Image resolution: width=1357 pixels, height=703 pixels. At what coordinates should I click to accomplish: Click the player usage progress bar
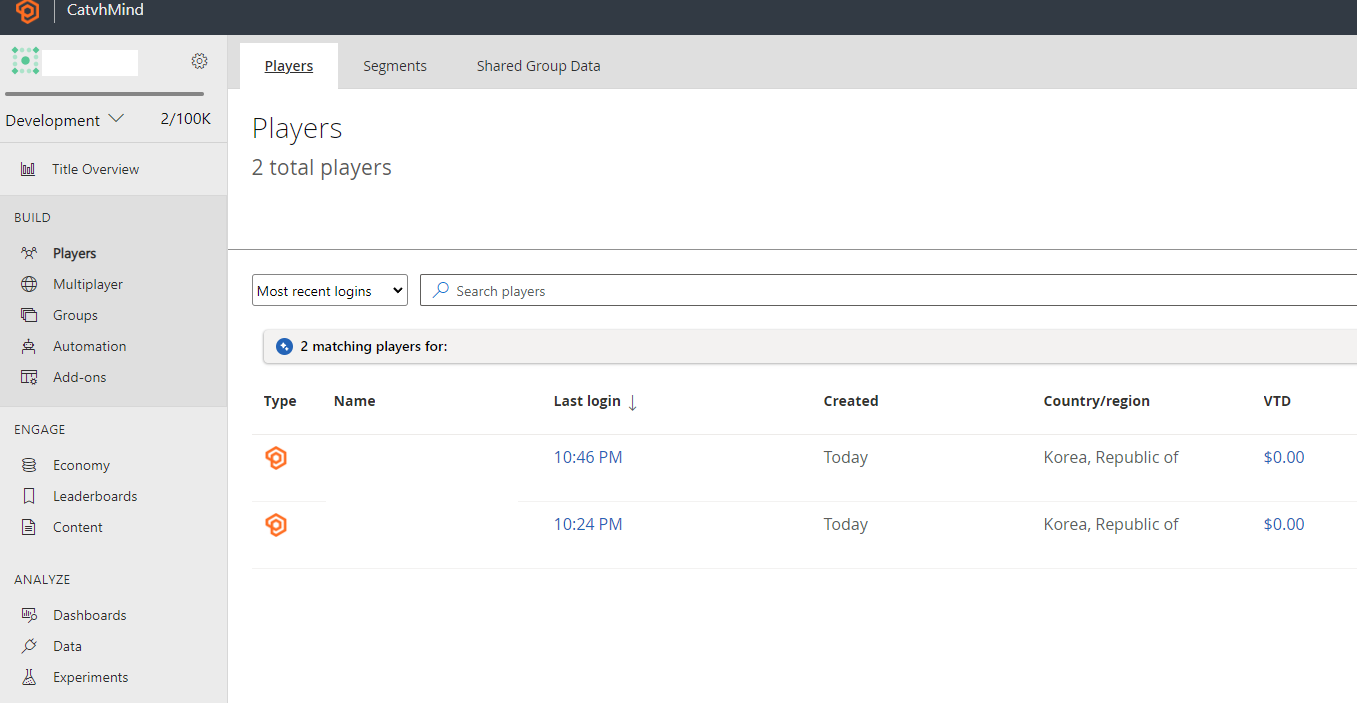point(104,94)
